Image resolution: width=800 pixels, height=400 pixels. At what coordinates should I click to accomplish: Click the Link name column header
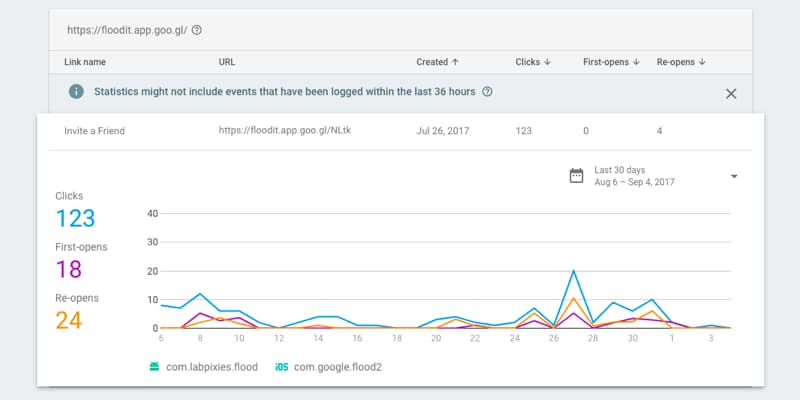[x=85, y=62]
